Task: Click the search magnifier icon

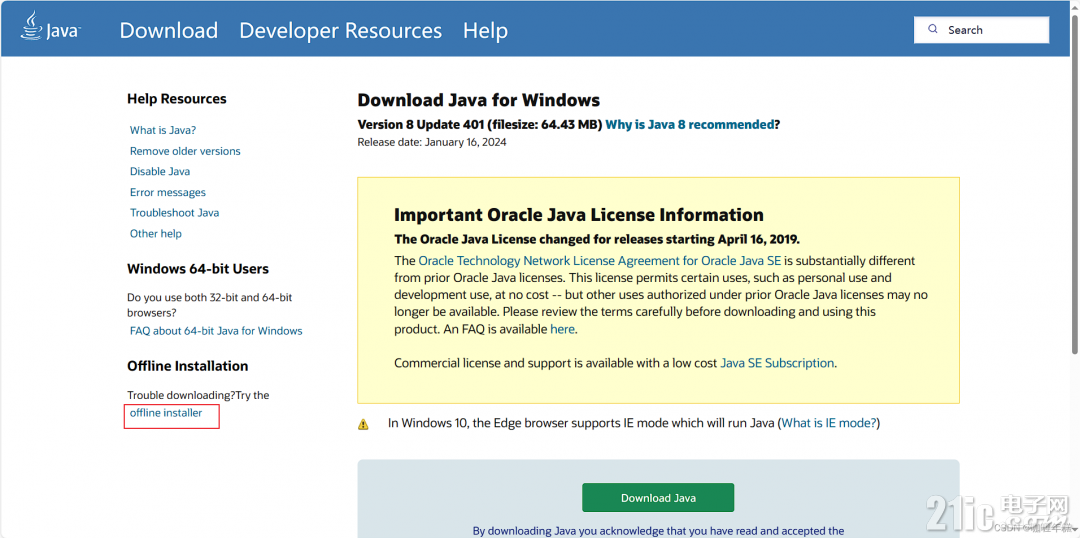Action: click(933, 30)
